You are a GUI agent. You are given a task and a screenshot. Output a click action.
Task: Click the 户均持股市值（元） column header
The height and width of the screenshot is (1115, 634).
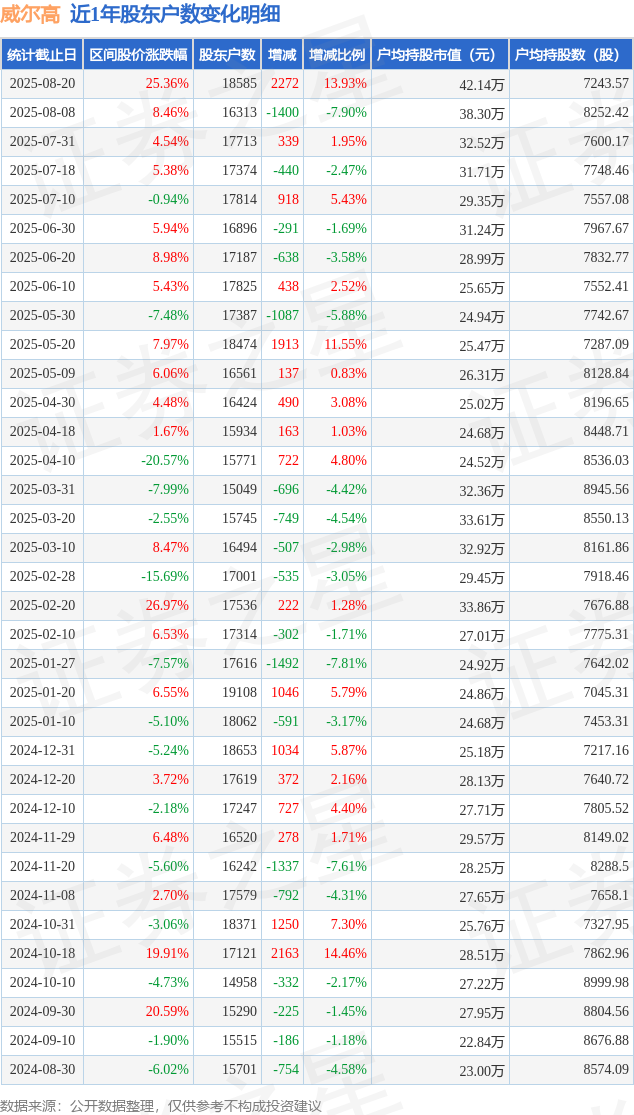coord(440,55)
